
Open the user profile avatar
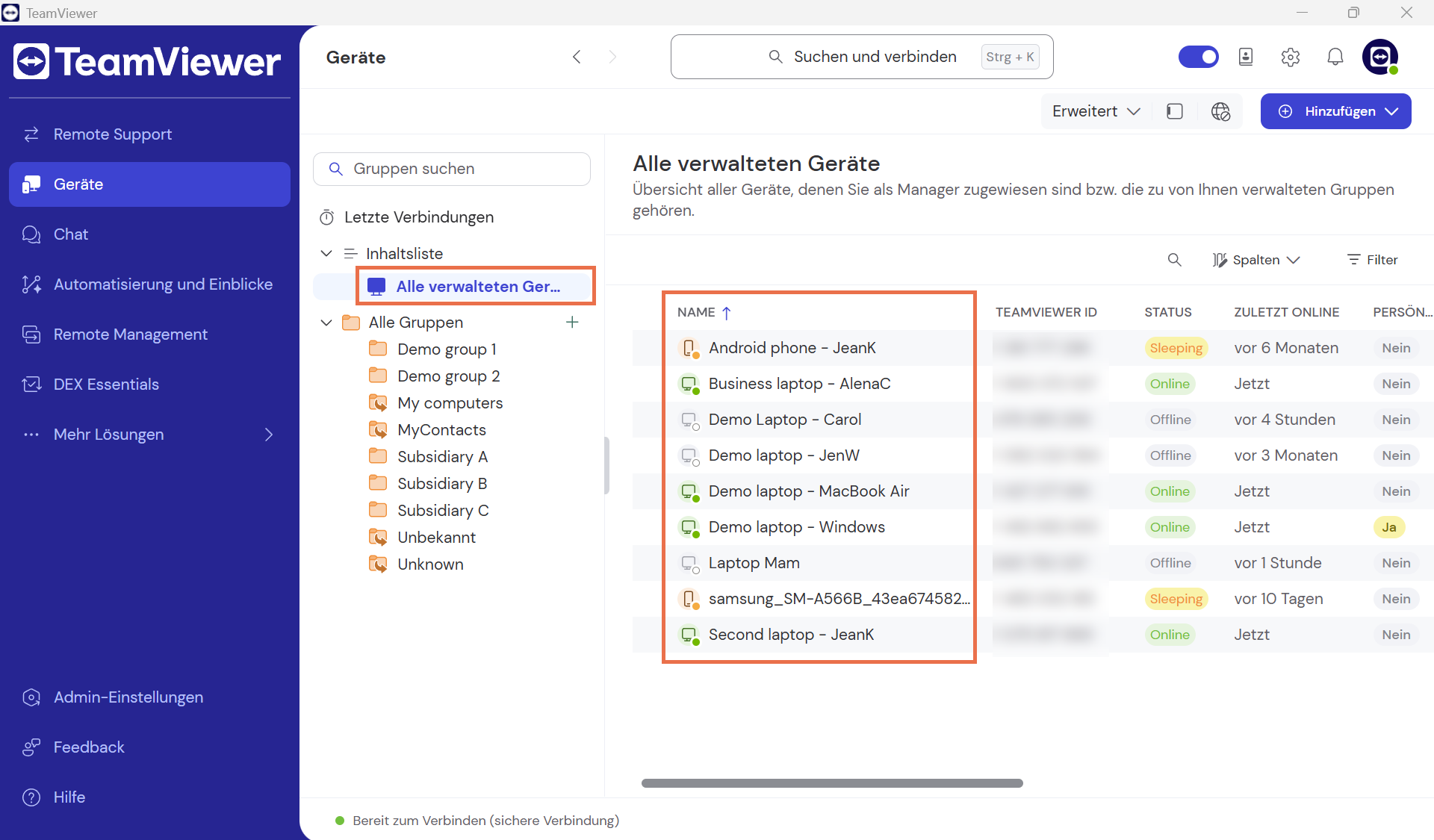click(1379, 57)
